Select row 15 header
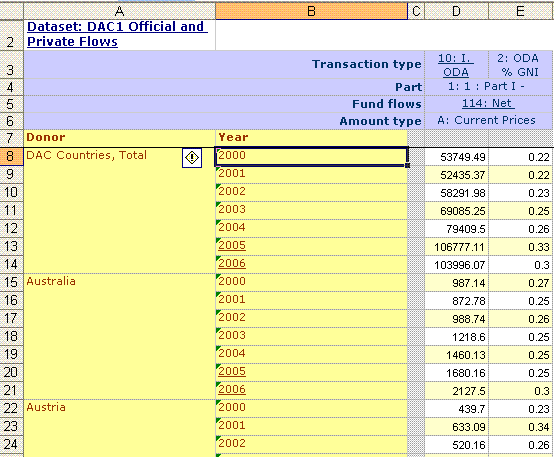The width and height of the screenshot is (554, 457). (11, 282)
